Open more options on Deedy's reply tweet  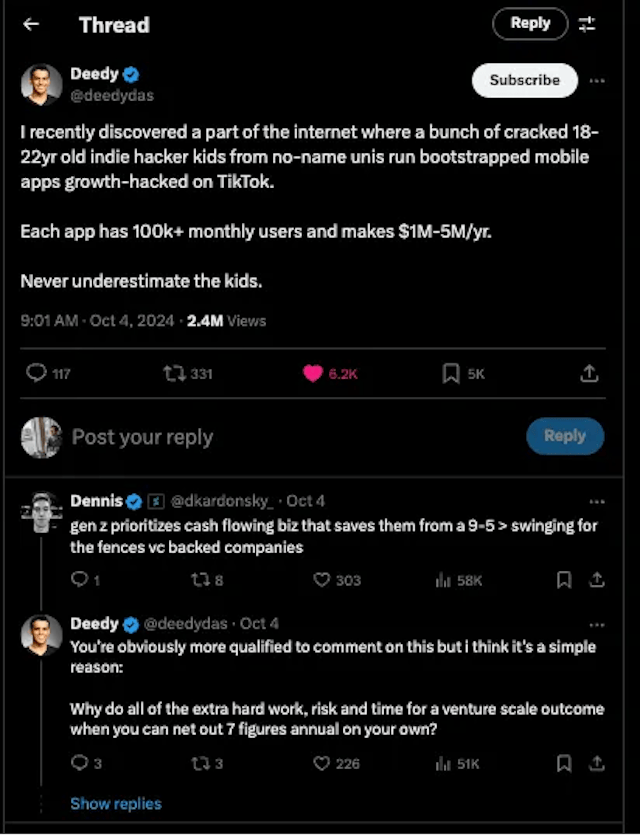(597, 623)
